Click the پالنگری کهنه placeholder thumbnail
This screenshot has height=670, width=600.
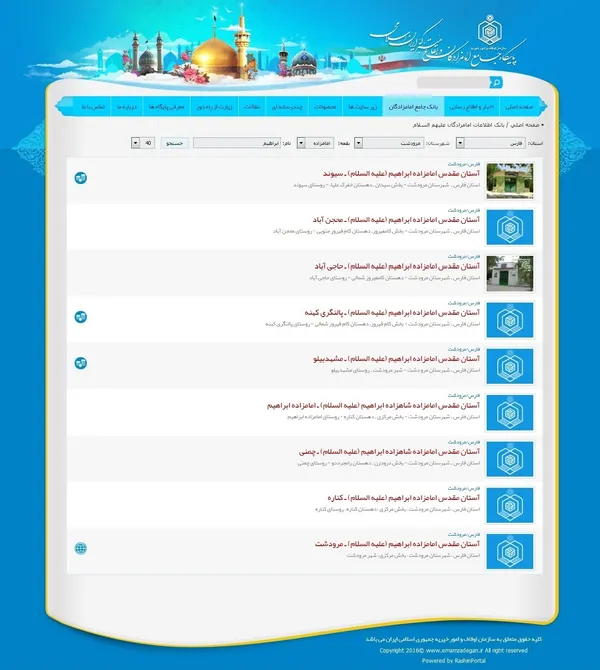[509, 320]
